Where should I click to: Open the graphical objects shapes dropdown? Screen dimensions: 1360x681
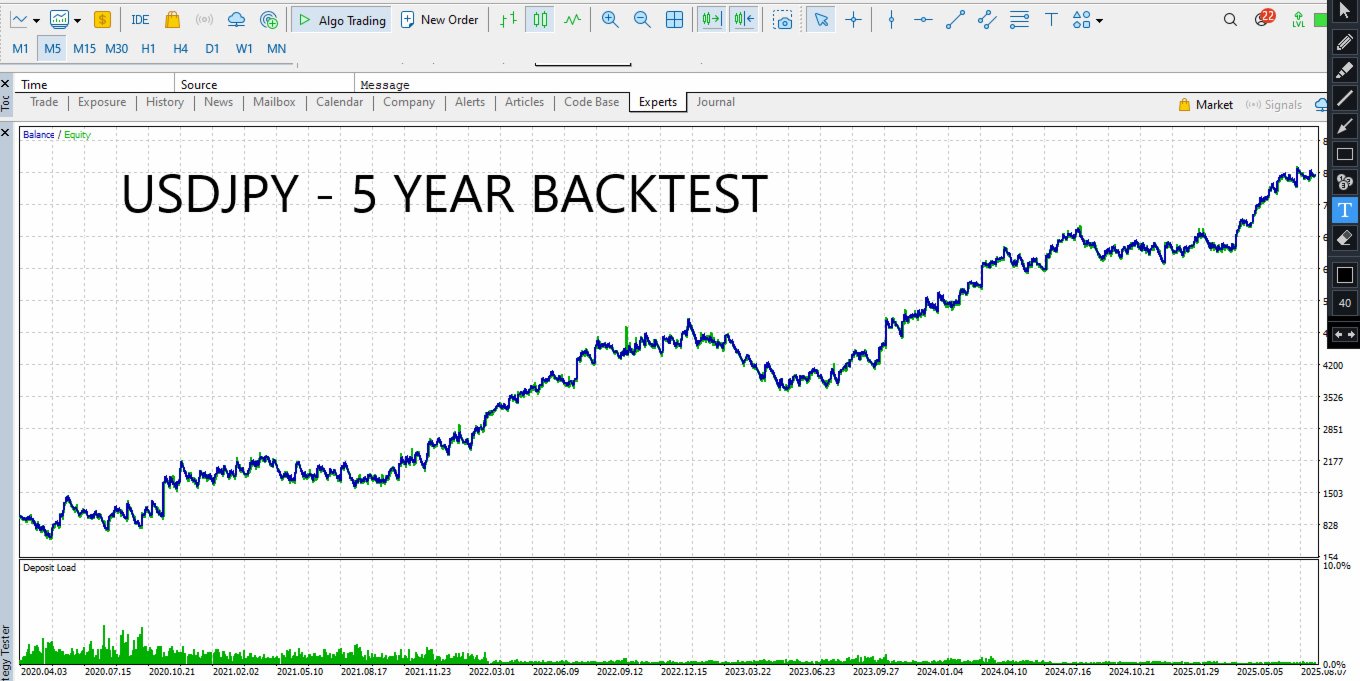(x=1088, y=19)
